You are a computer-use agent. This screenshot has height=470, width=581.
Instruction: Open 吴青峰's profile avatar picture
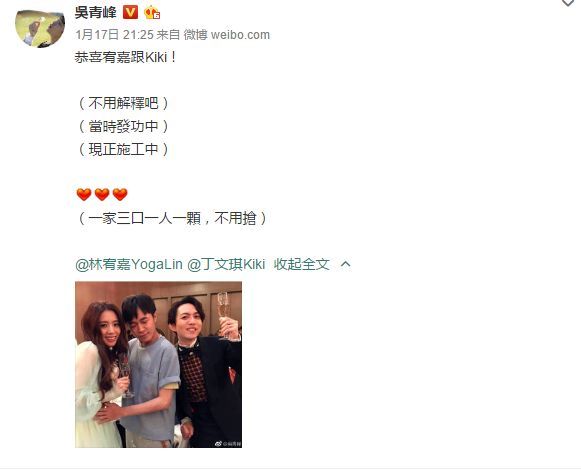pyautogui.click(x=40, y=29)
